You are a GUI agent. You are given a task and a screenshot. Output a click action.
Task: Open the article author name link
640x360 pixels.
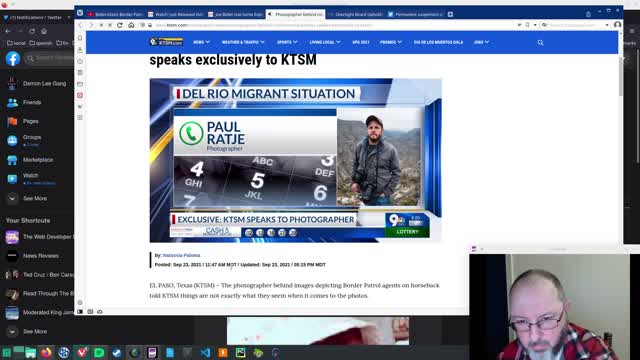coord(181,255)
